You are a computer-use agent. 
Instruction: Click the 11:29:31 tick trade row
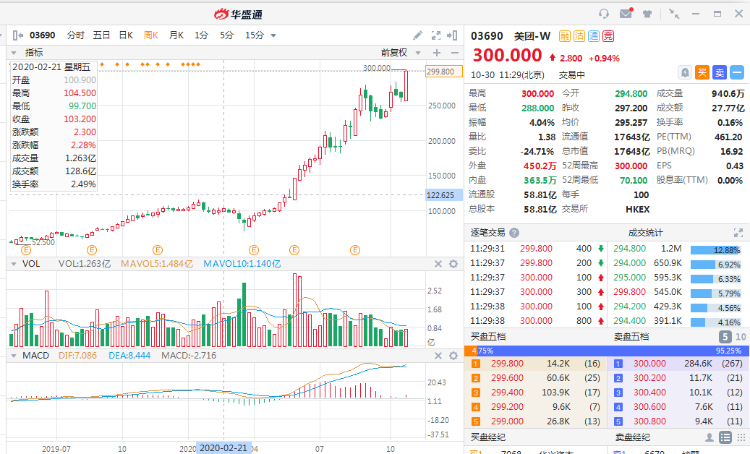(x=536, y=249)
